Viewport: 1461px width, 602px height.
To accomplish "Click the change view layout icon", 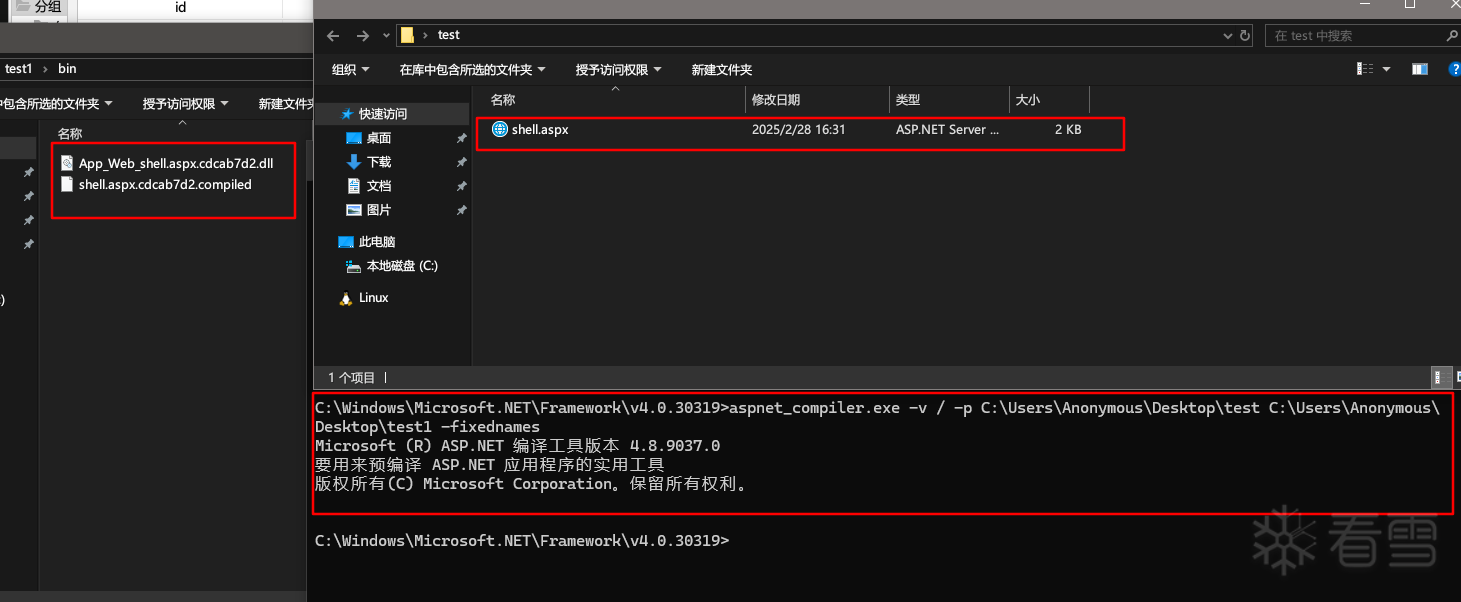I will click(x=1365, y=69).
